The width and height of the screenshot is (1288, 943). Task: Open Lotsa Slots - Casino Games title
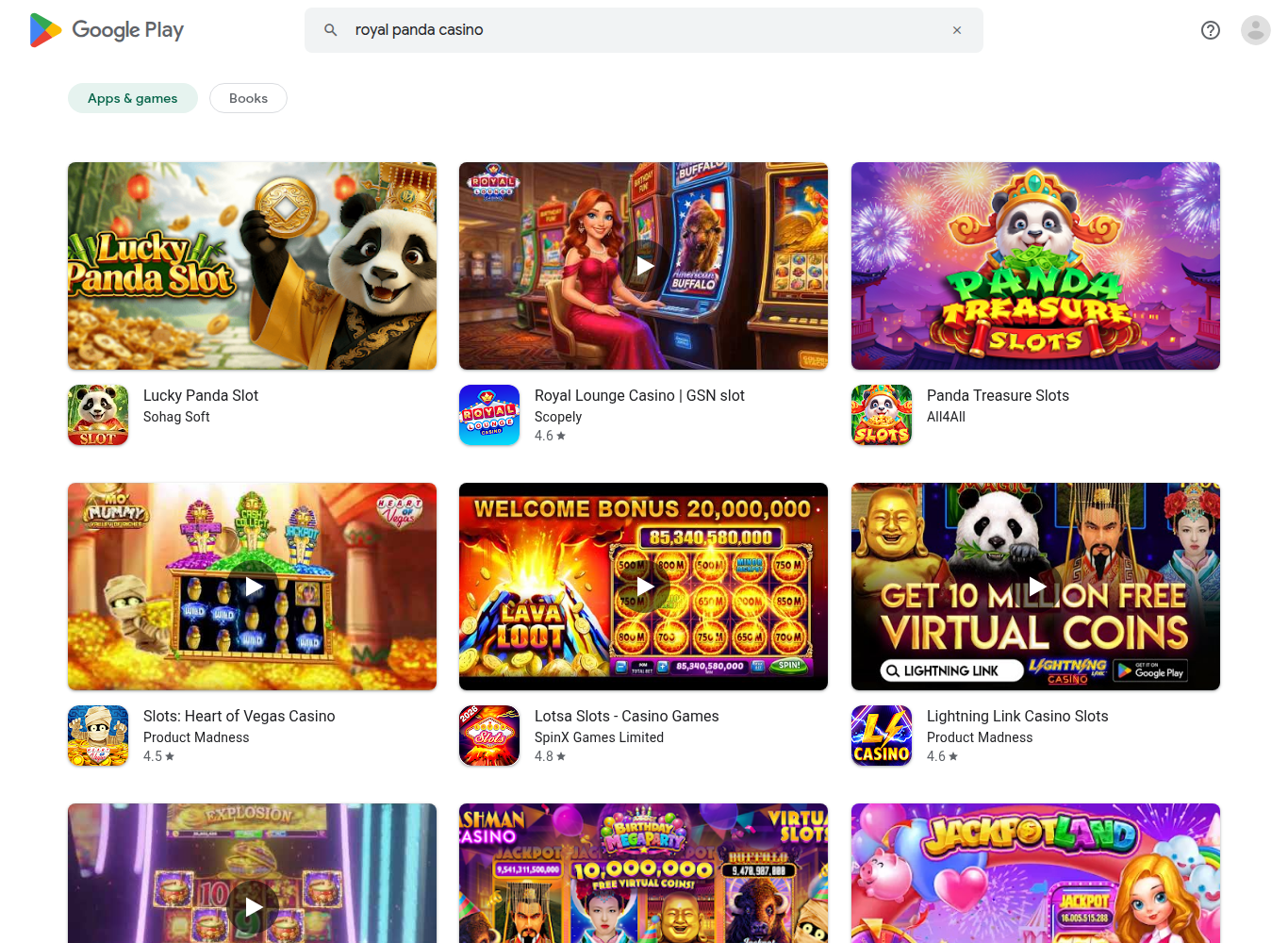627,717
